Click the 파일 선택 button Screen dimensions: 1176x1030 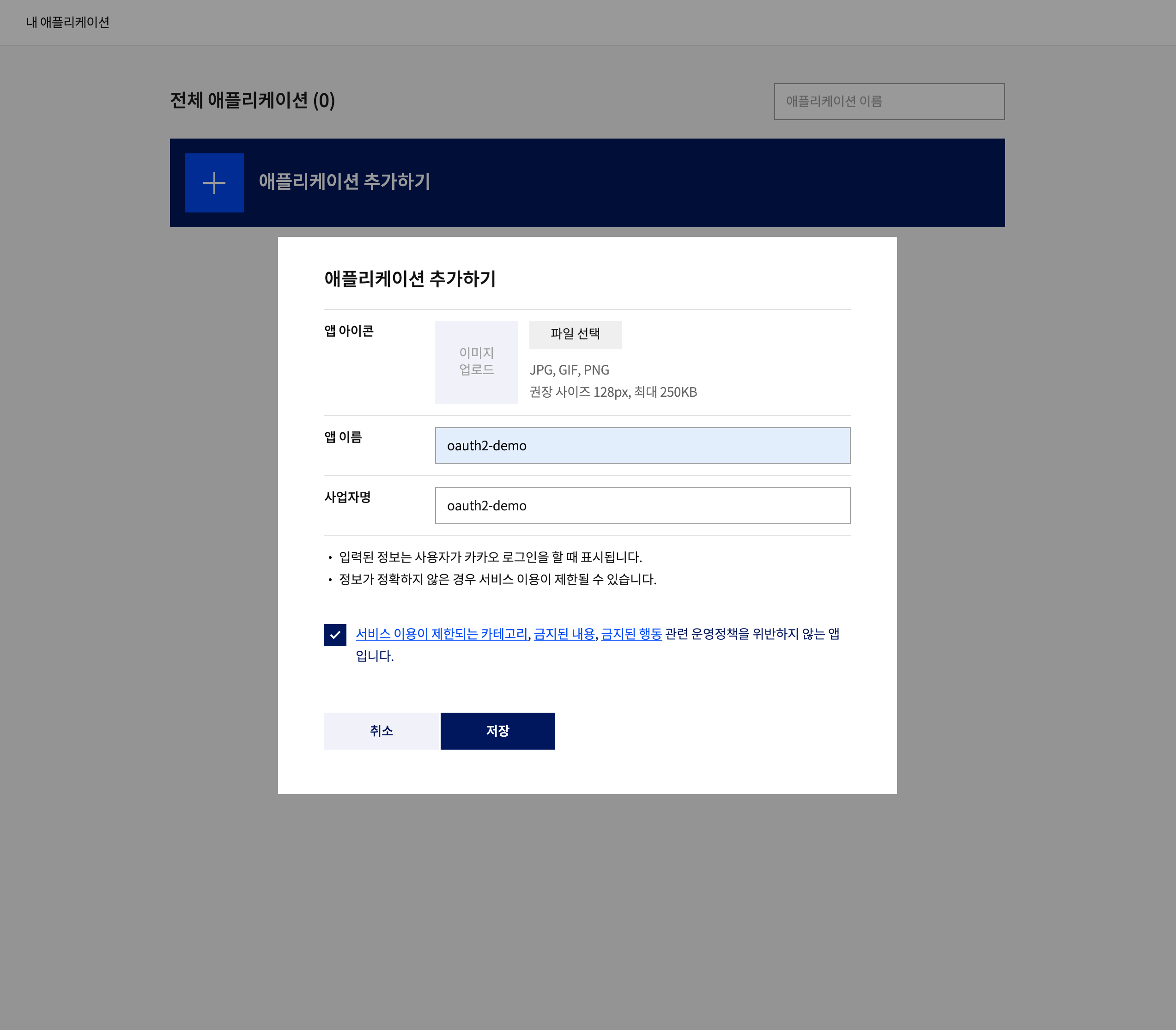pyautogui.click(x=576, y=334)
